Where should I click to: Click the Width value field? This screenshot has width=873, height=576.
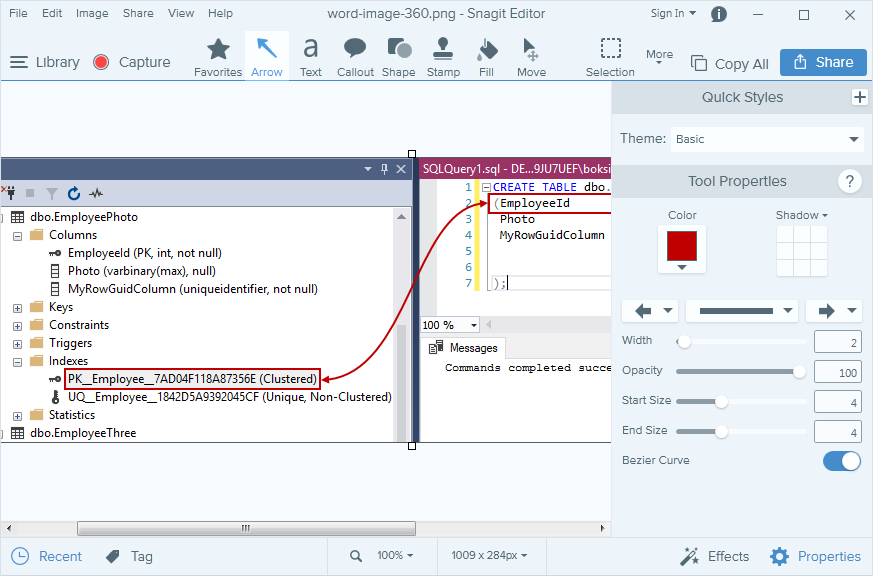tap(837, 342)
